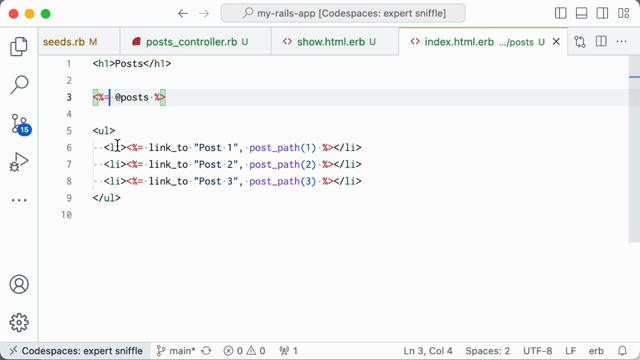Show additional views ellipsis in activity bar
640x360 pixels.
[19, 200]
